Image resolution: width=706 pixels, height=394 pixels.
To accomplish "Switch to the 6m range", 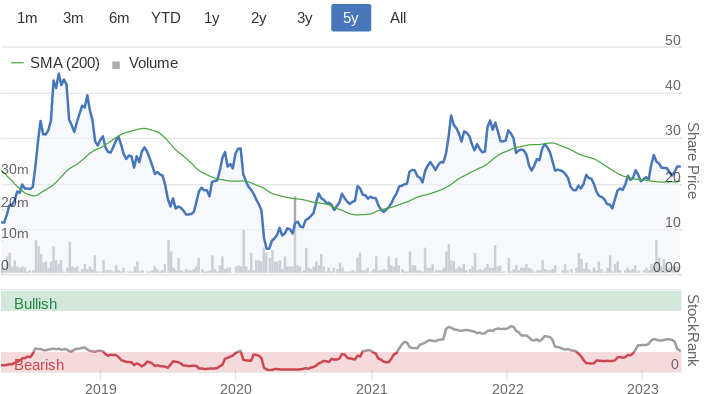I will pyautogui.click(x=119, y=18).
